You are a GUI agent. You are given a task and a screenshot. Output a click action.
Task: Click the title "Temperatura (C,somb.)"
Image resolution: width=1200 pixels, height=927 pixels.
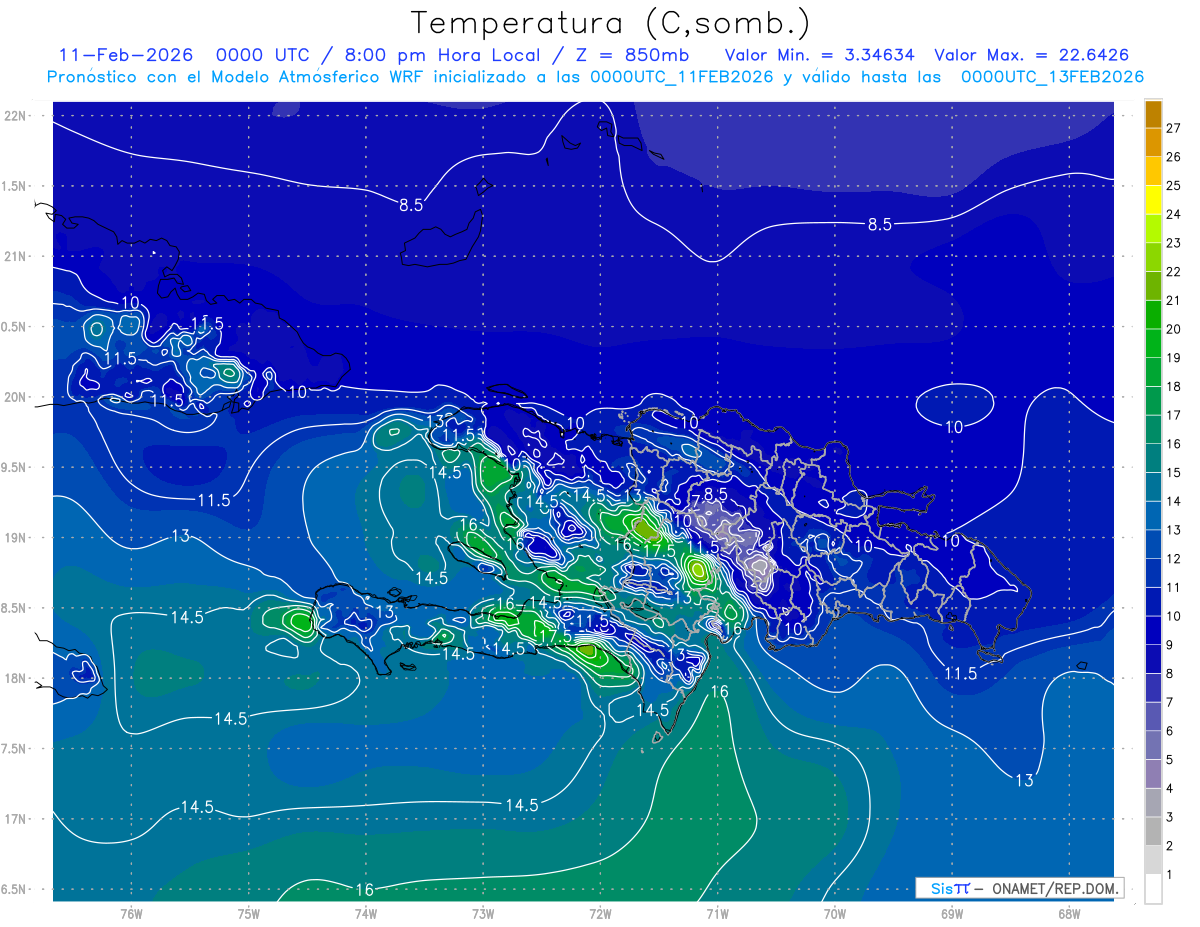tap(610, 23)
